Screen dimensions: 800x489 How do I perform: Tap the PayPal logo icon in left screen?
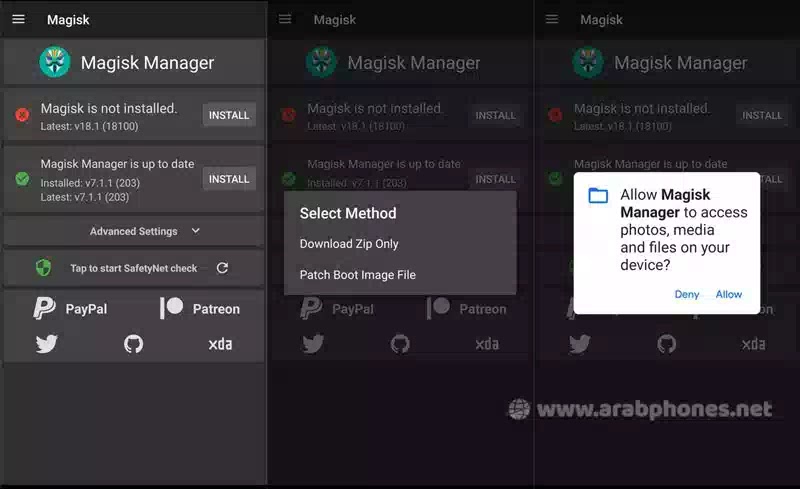(44, 309)
